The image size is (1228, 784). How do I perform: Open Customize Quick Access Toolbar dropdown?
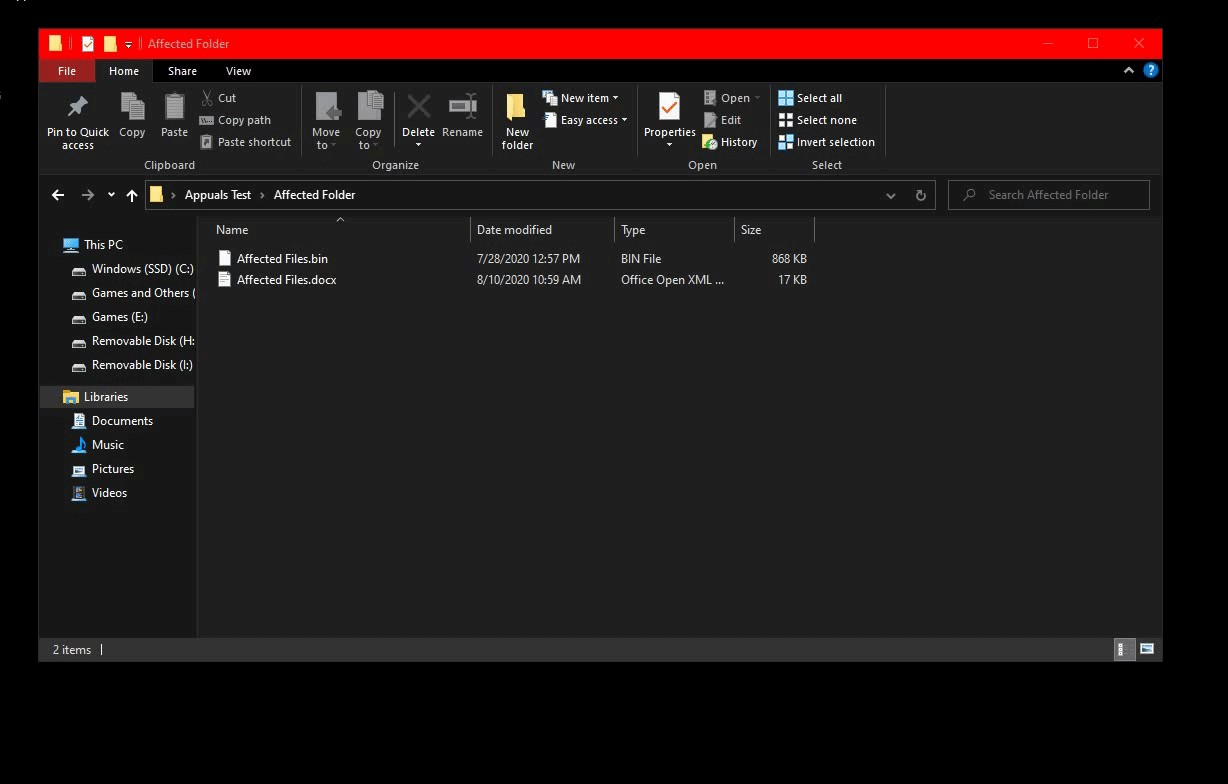click(128, 45)
